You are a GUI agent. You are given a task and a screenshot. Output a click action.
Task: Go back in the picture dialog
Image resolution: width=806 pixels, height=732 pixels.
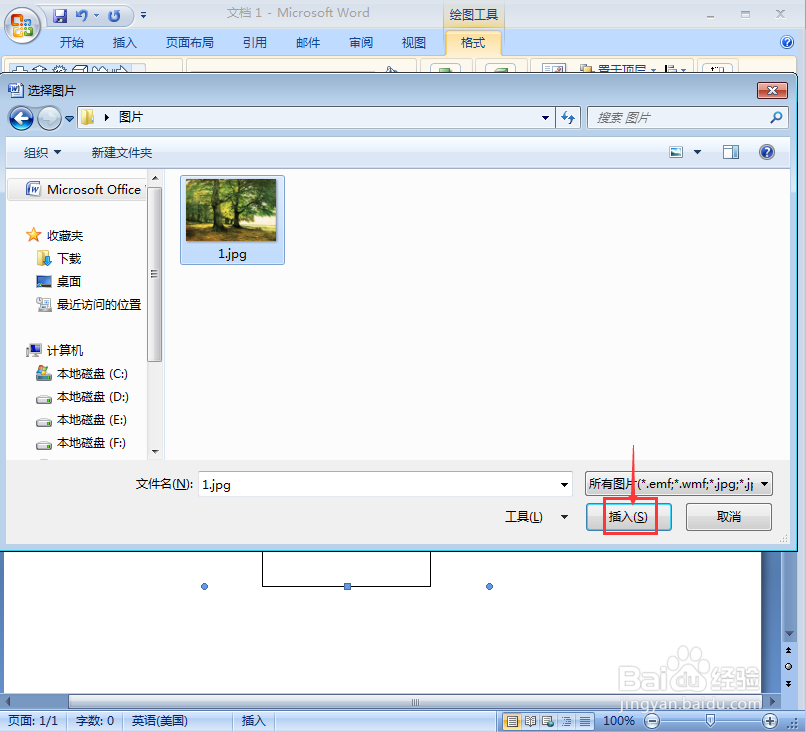pyautogui.click(x=21, y=118)
